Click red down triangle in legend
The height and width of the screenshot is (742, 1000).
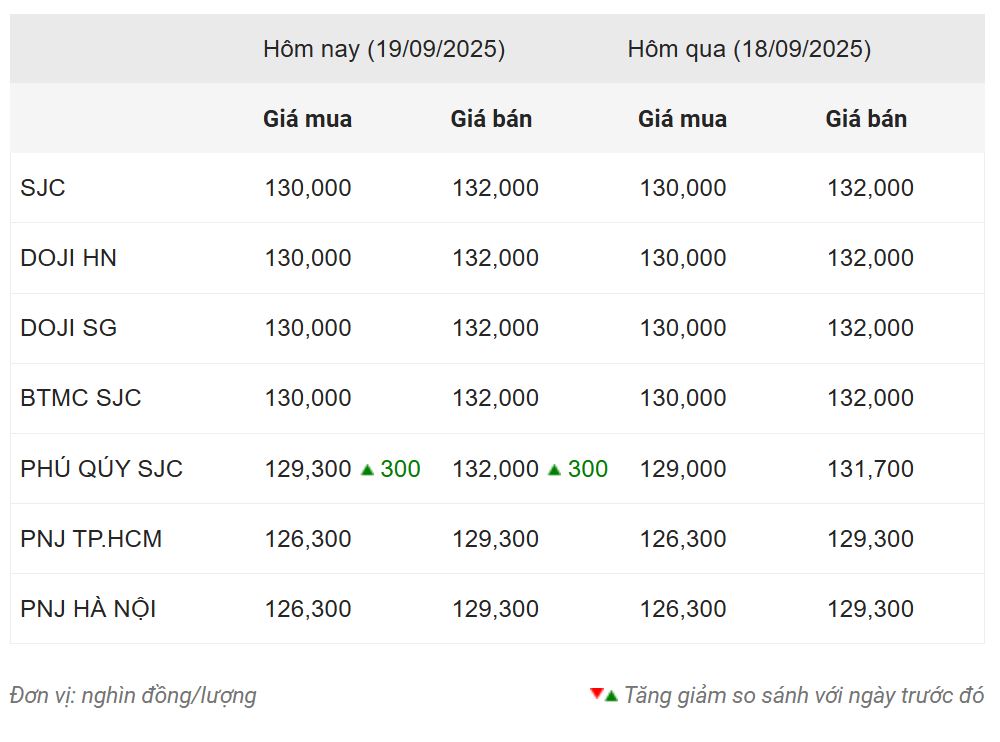[596, 693]
